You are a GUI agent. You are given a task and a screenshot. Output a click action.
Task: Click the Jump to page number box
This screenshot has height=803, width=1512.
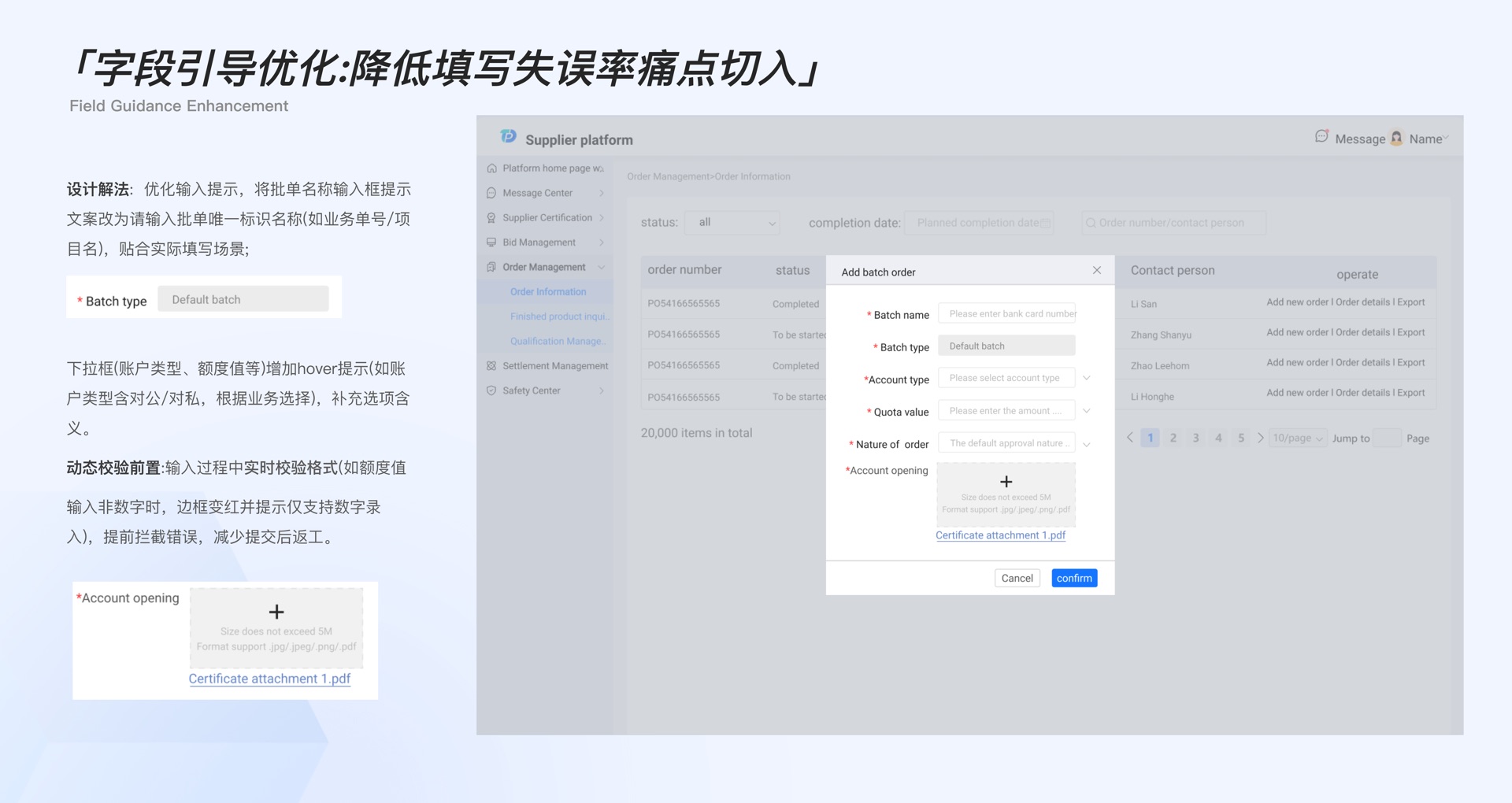click(x=1387, y=439)
